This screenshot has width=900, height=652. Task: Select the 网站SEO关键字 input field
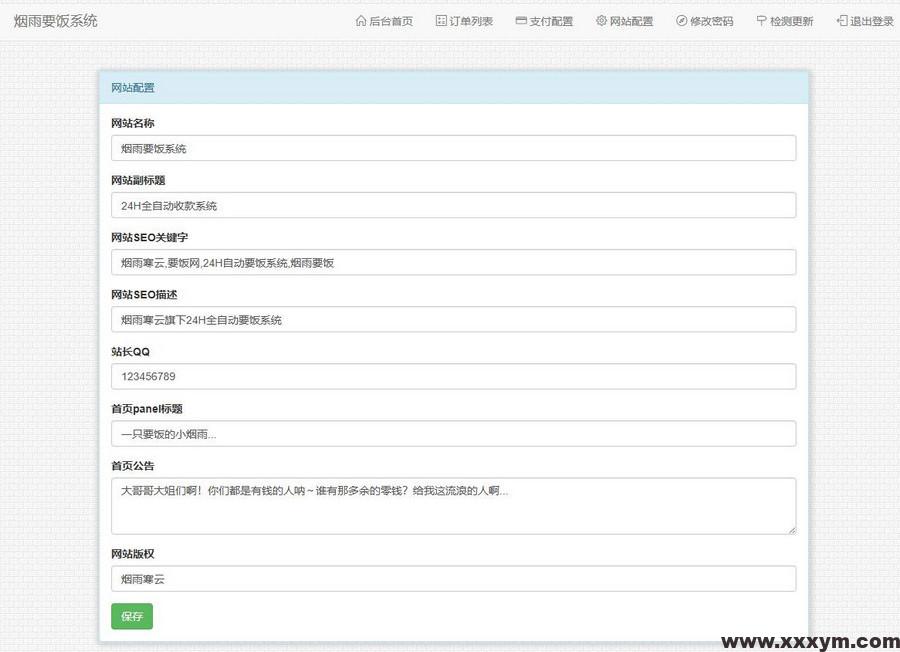tap(453, 262)
